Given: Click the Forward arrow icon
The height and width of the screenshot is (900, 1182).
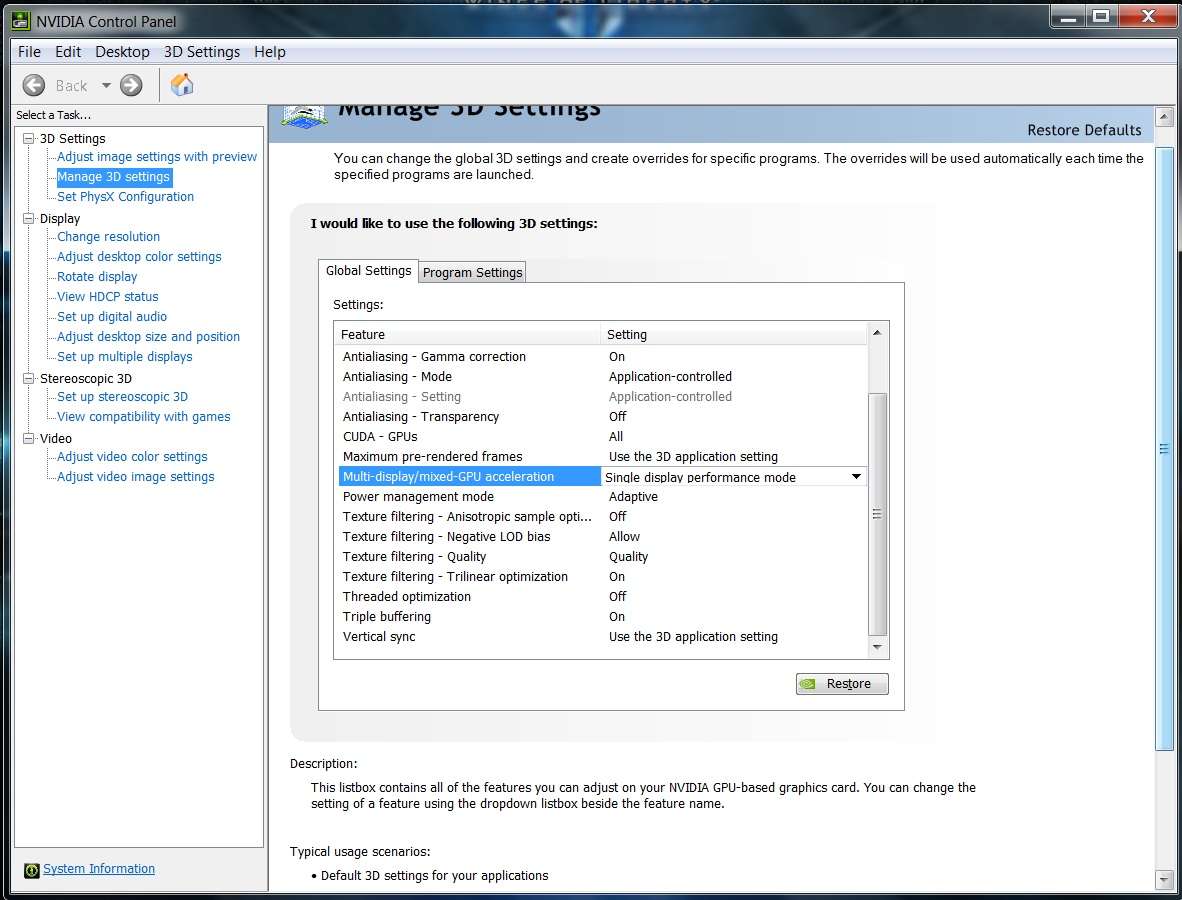Looking at the screenshot, I should pyautogui.click(x=131, y=85).
